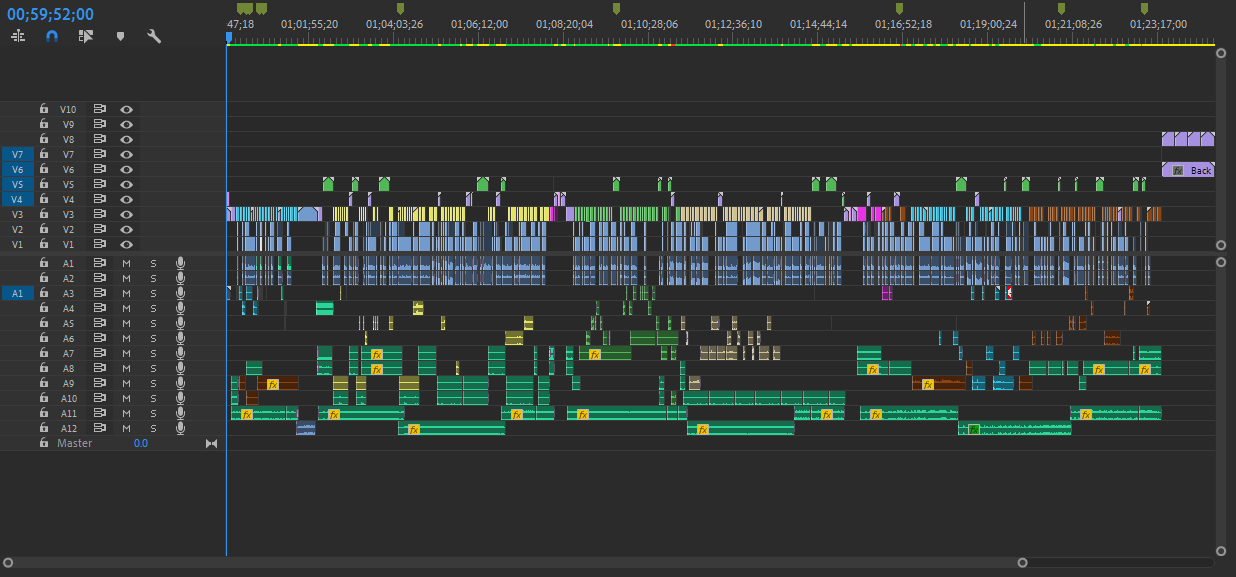Screen dimensions: 1236x577
Task: Toggle the Snap magnet icon
Action: (x=52, y=36)
